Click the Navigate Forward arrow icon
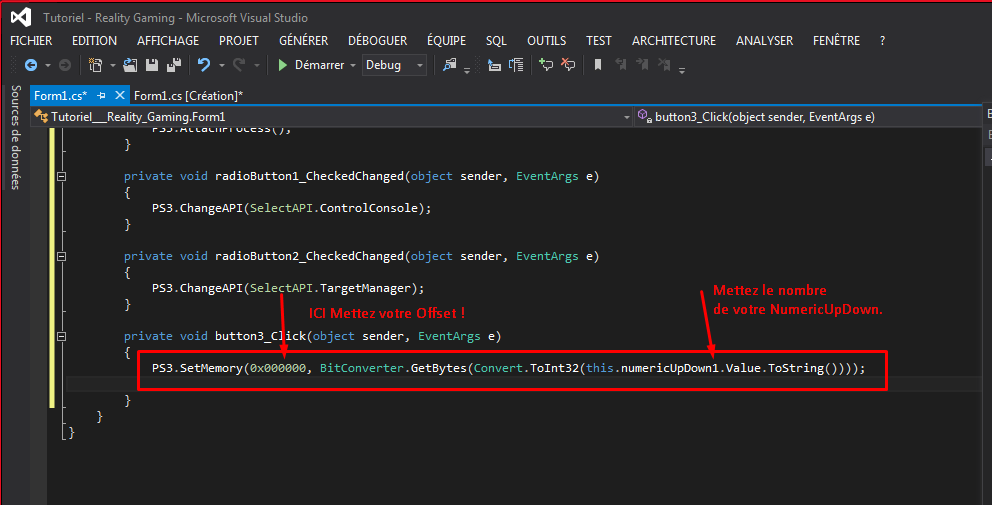 (x=65, y=65)
